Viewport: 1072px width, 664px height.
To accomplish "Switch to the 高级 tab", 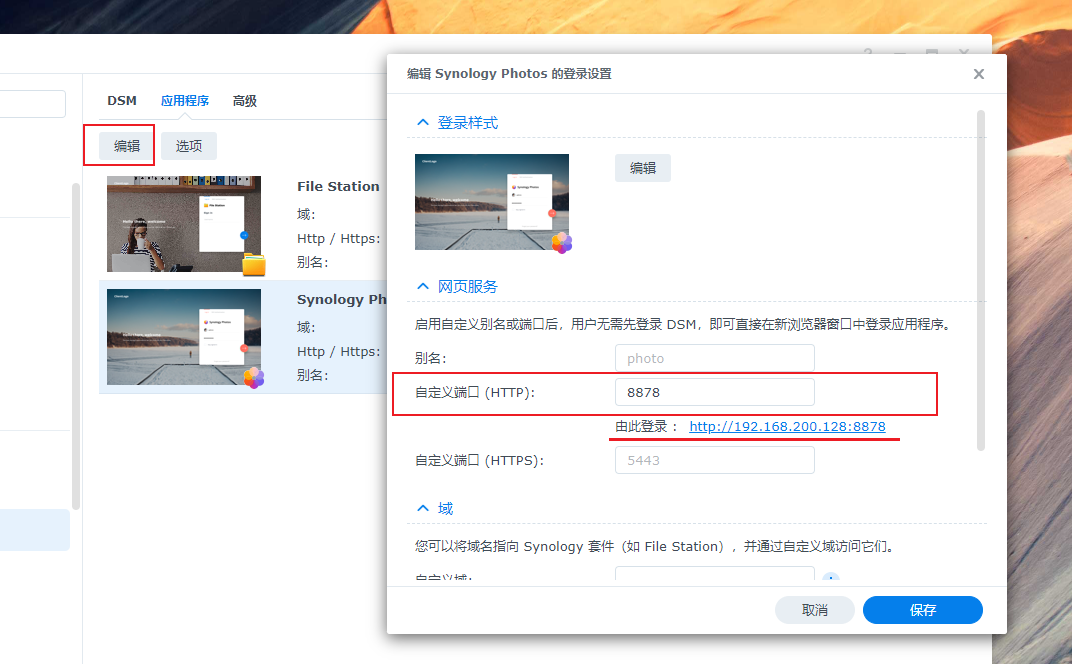I will pos(245,101).
